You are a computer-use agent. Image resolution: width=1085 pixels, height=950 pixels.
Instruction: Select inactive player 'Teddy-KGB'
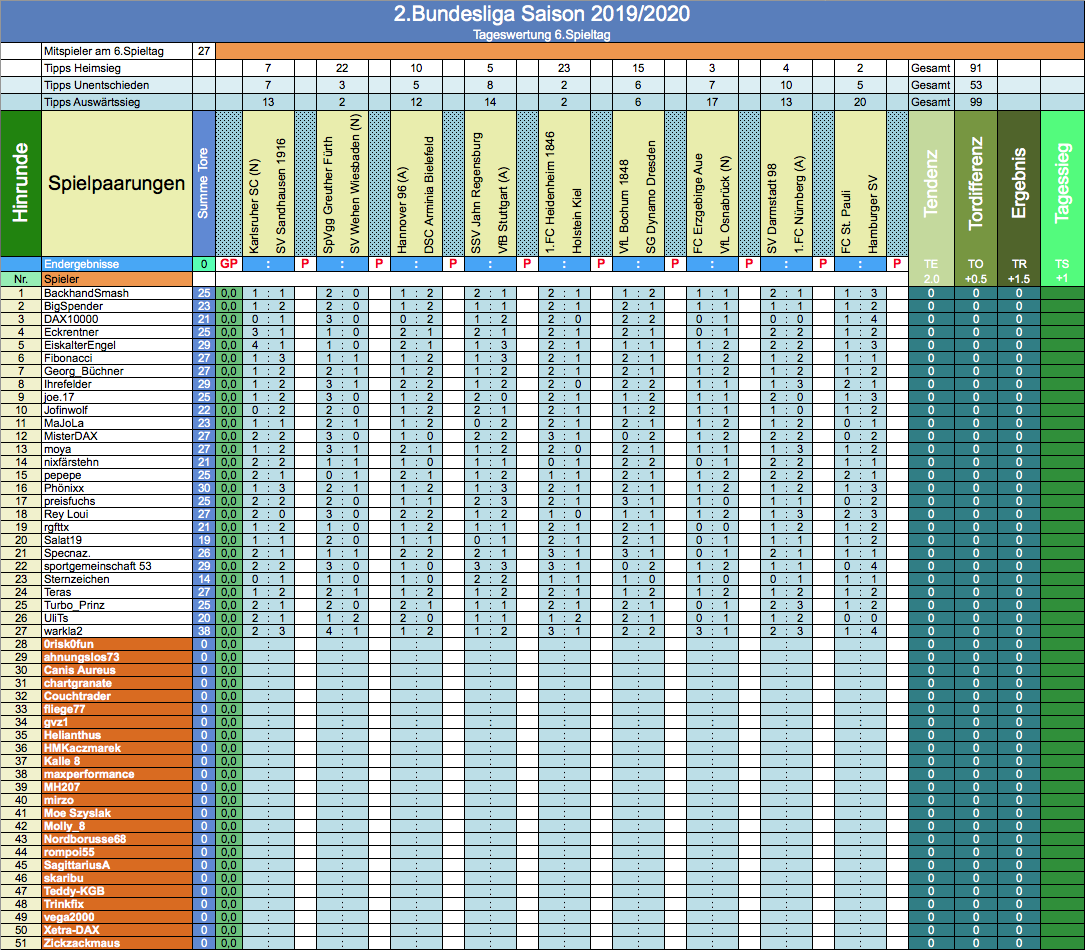pyautogui.click(x=117, y=891)
